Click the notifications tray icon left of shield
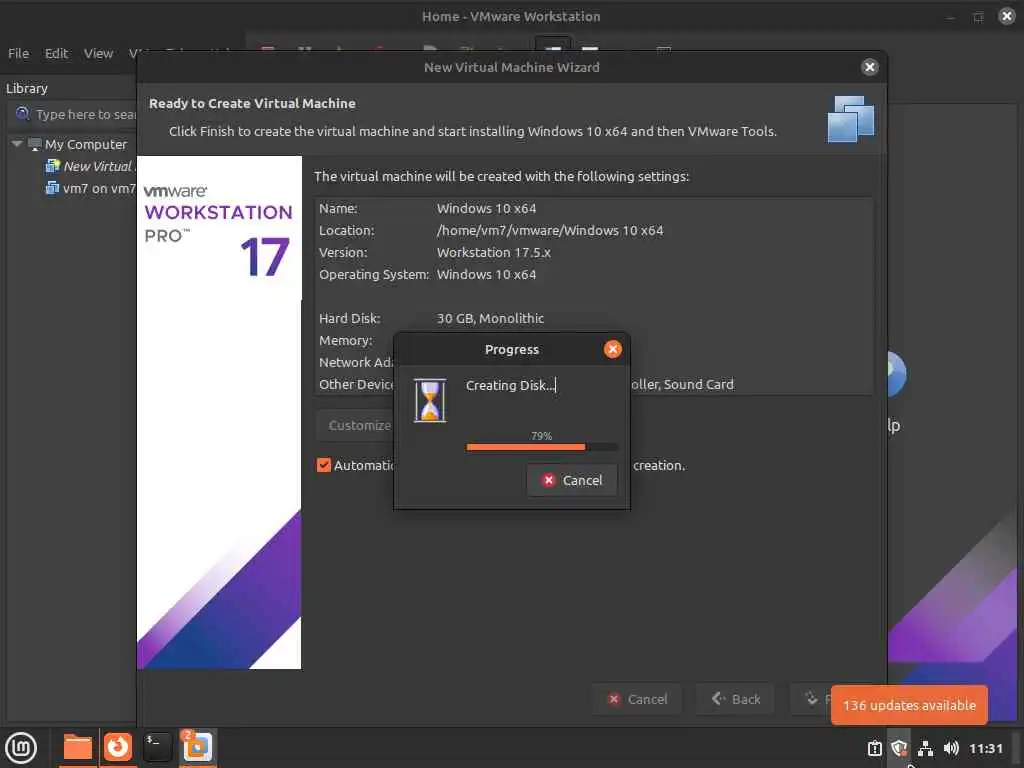 click(x=874, y=748)
